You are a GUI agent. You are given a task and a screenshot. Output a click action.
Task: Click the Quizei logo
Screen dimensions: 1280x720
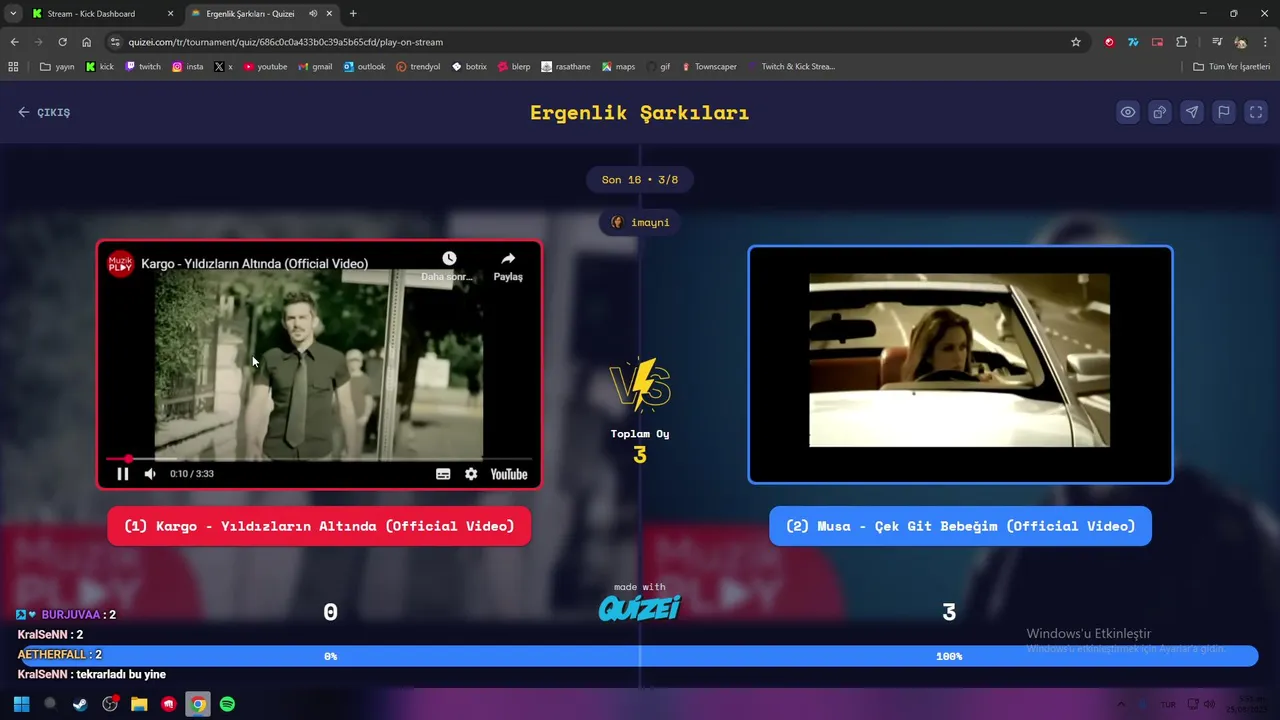coord(640,607)
